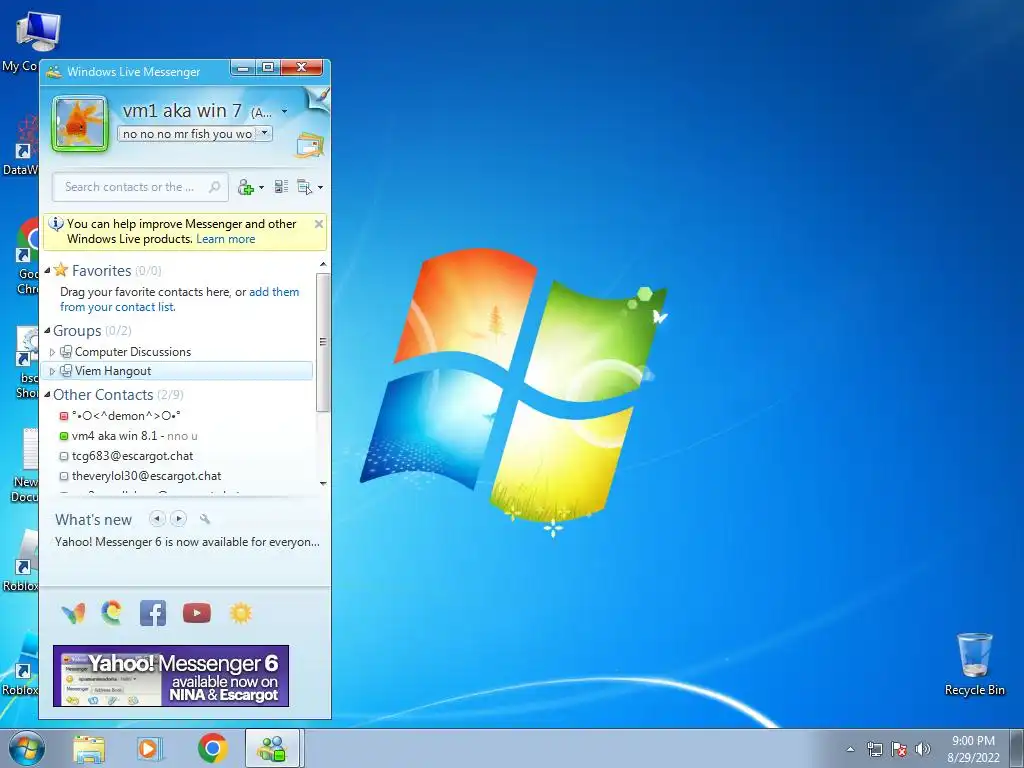Open the Learn more link
Image resolution: width=1024 pixels, height=768 pixels.
coord(225,239)
